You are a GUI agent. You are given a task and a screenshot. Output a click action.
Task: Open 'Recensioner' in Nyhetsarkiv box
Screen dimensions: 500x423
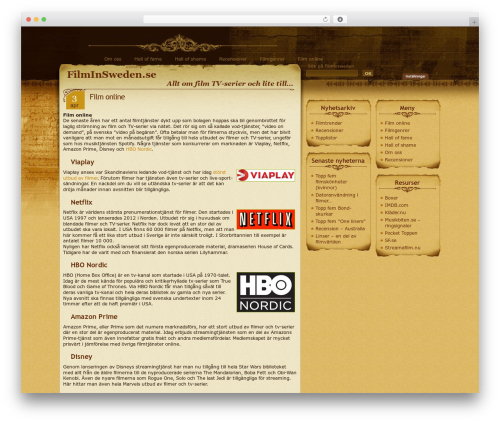click(329, 130)
